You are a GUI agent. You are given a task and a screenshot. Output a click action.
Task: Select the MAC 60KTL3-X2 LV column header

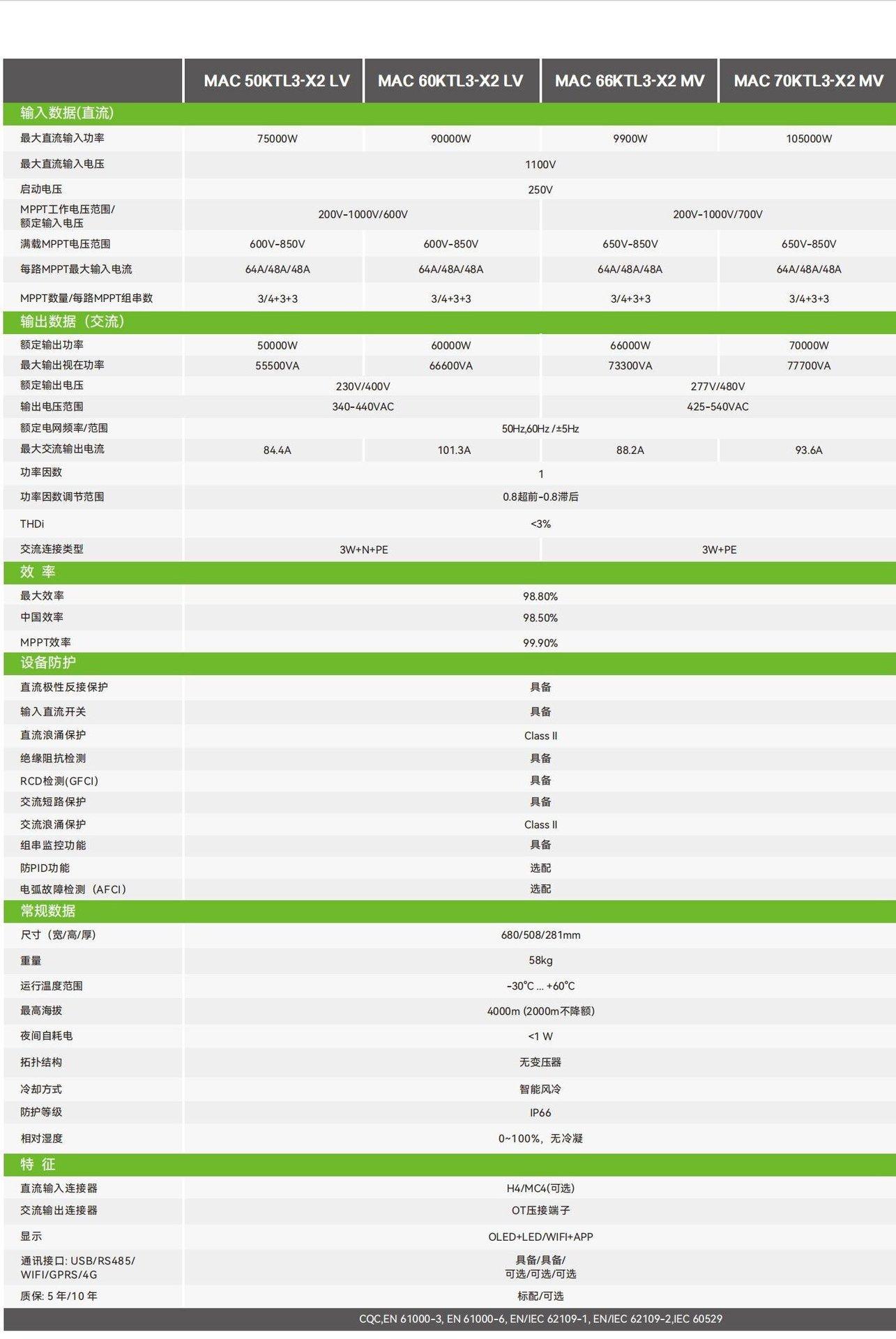tap(450, 81)
